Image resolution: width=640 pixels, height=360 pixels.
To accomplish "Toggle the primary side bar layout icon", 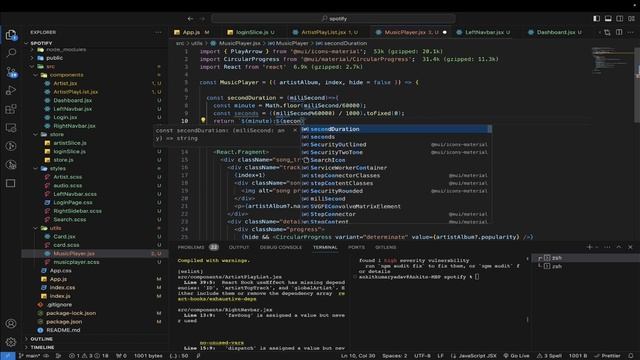I will (596, 19).
